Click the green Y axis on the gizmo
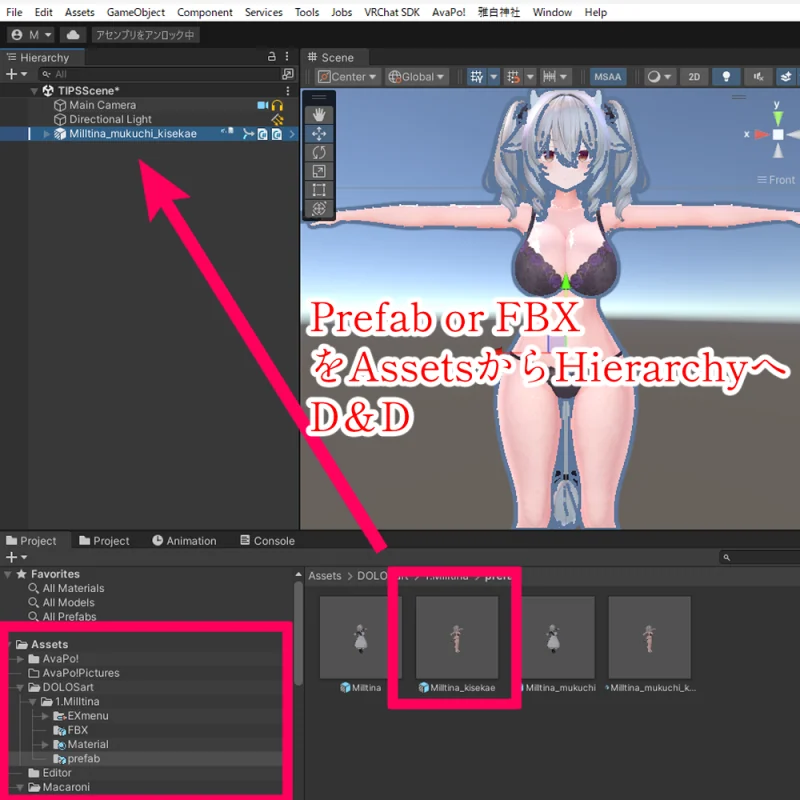This screenshot has width=800, height=800. point(778,117)
